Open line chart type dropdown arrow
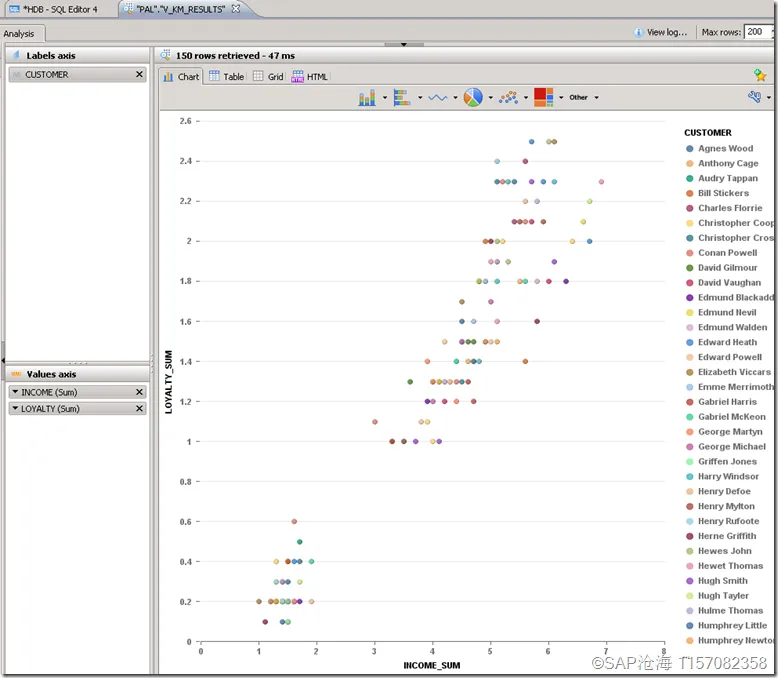 pos(455,98)
